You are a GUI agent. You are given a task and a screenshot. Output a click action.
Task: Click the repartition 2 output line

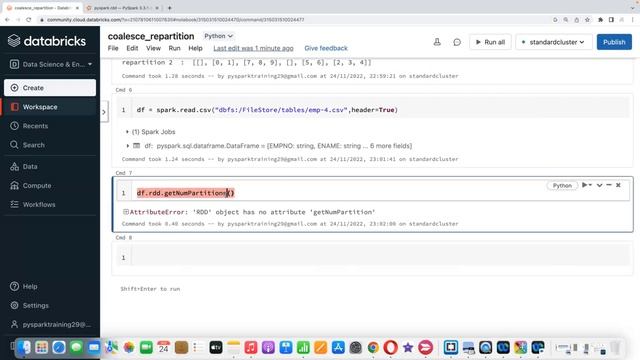point(247,62)
